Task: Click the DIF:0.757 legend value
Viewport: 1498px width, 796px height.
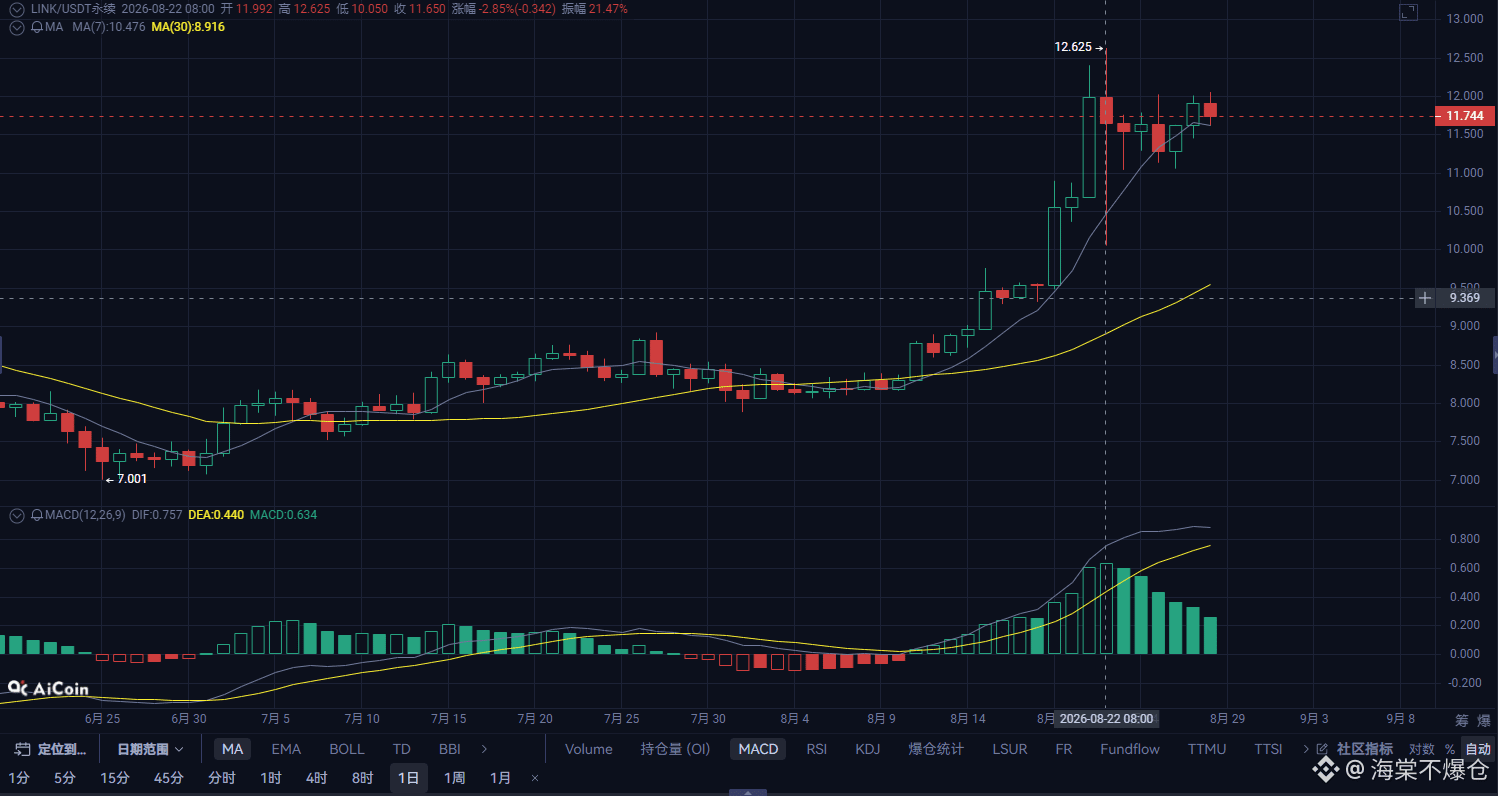Action: (157, 515)
